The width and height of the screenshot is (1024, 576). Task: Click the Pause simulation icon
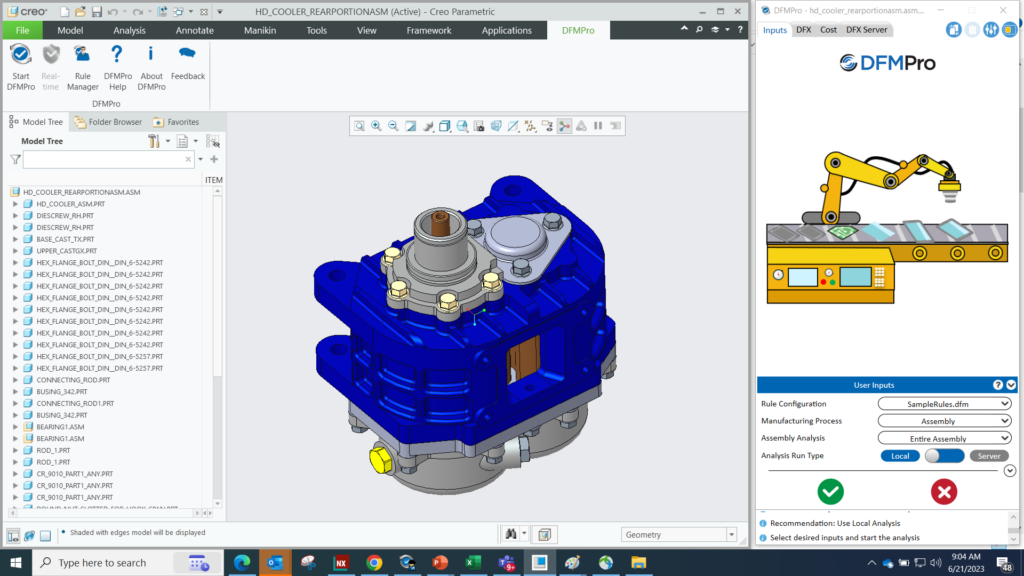598,126
